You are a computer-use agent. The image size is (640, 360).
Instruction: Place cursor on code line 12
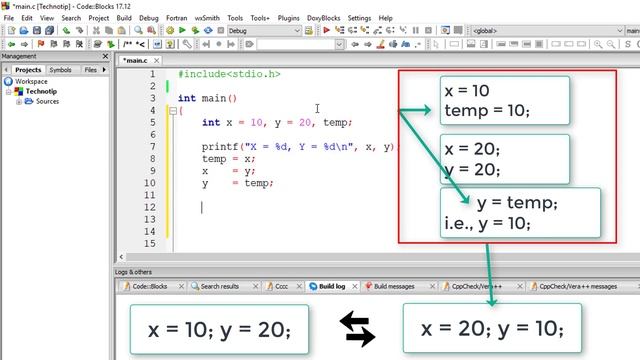286,207
